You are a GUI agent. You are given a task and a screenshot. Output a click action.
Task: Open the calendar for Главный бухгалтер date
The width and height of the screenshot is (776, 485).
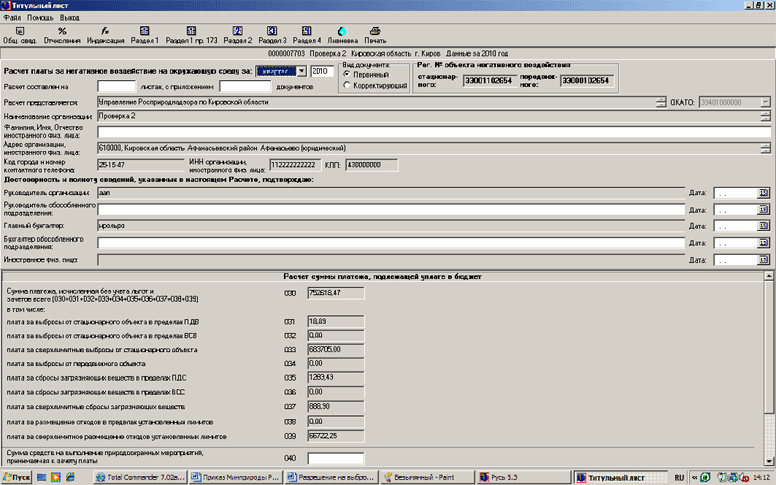(x=764, y=227)
